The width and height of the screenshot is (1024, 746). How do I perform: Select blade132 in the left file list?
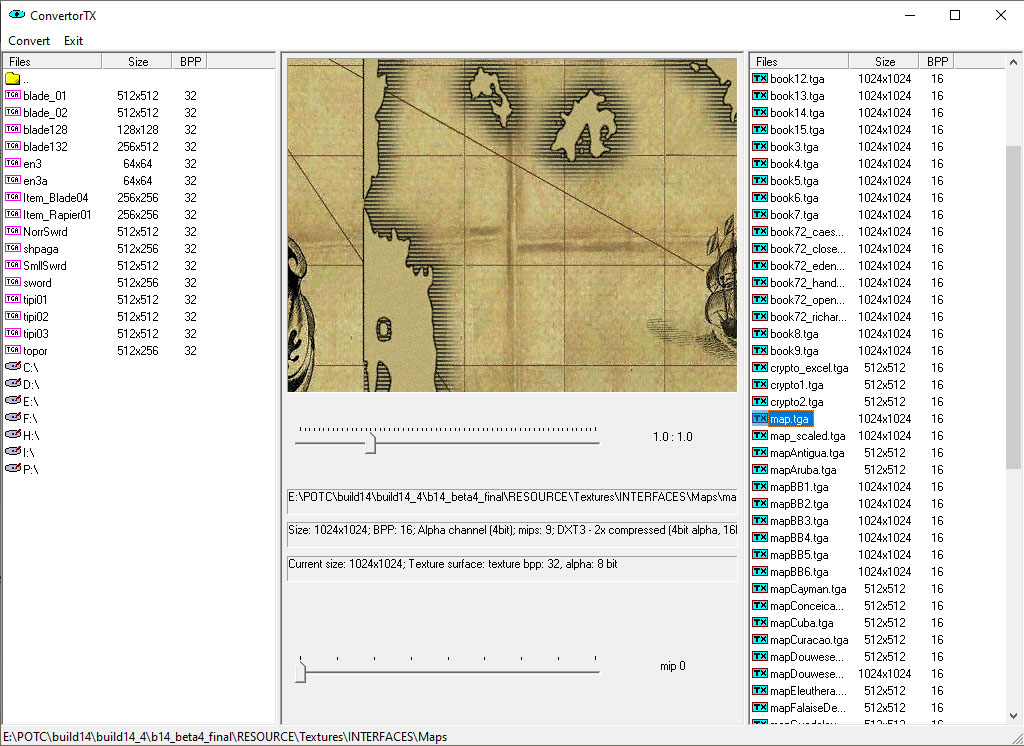(45, 146)
